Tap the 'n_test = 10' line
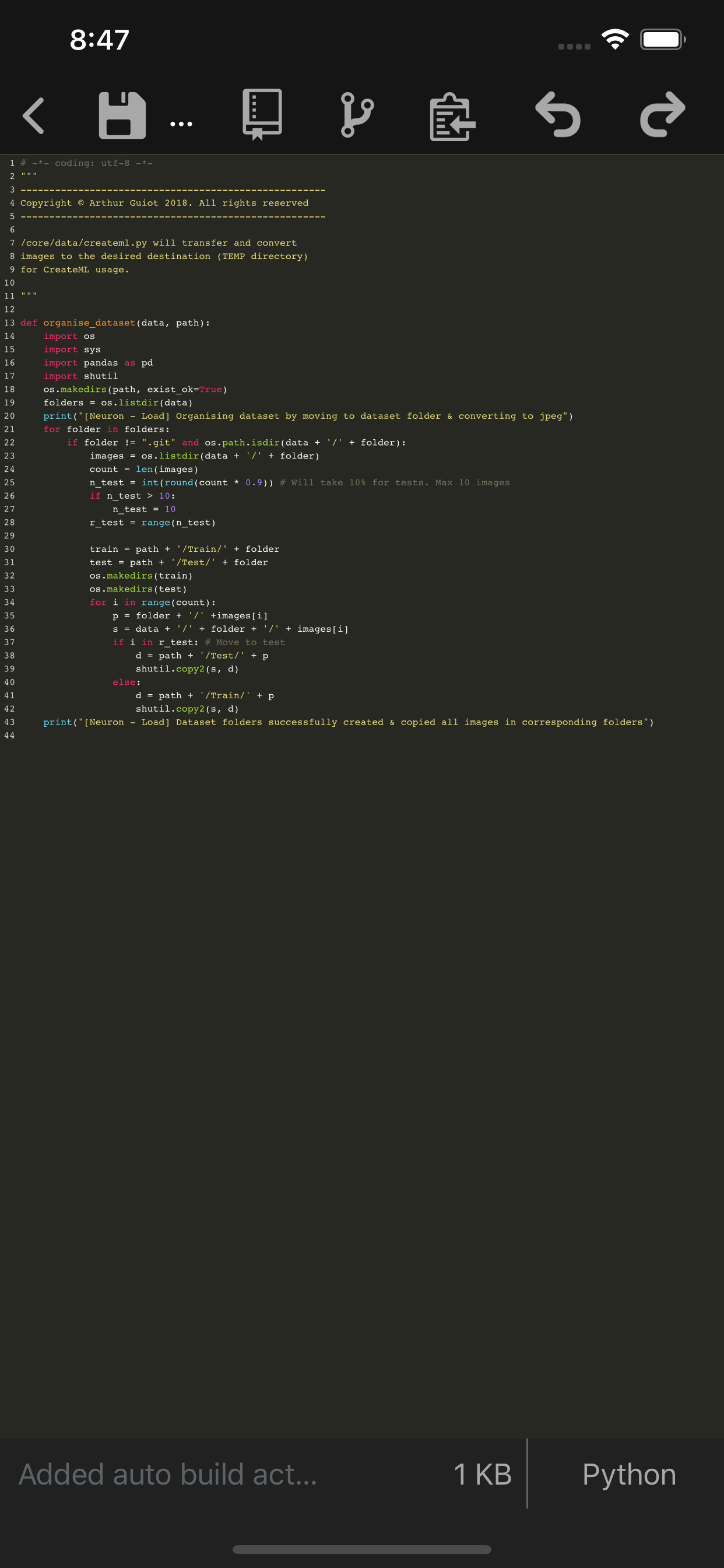 click(144, 509)
